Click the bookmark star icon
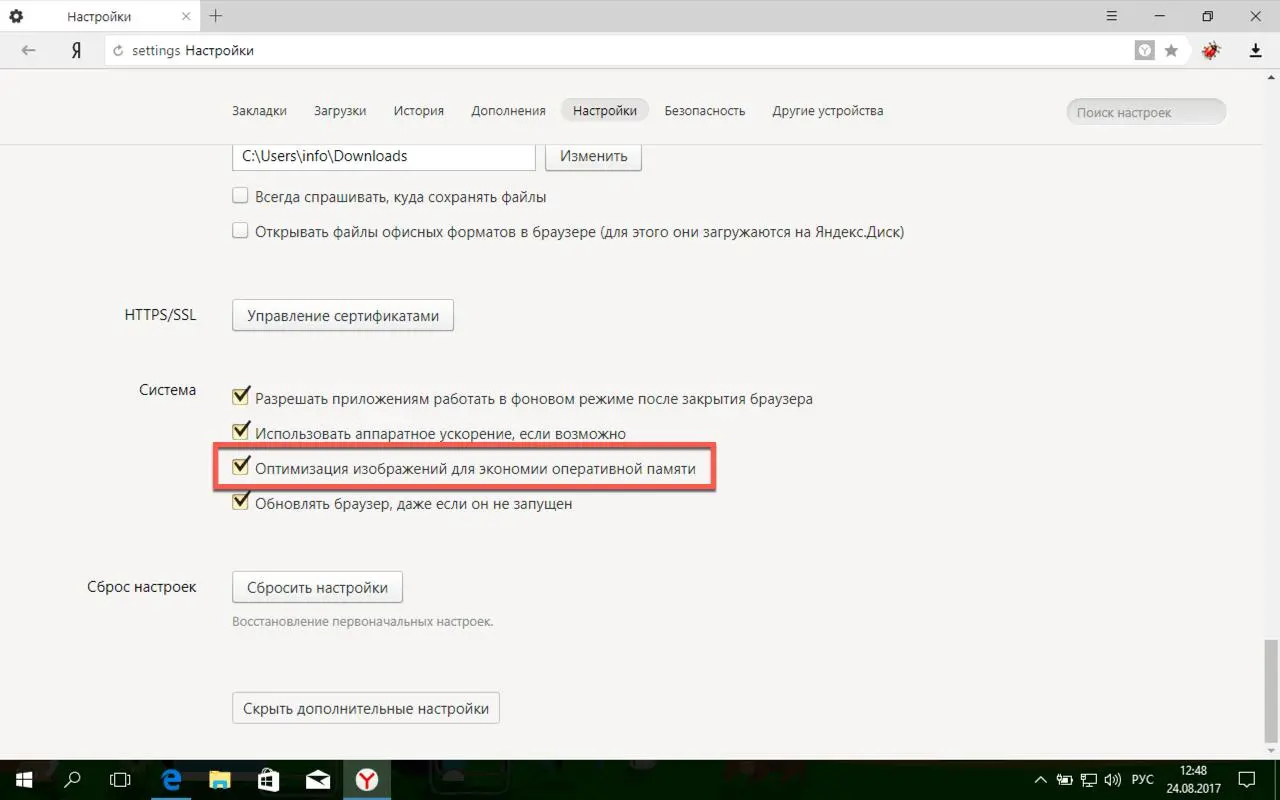 click(1171, 51)
